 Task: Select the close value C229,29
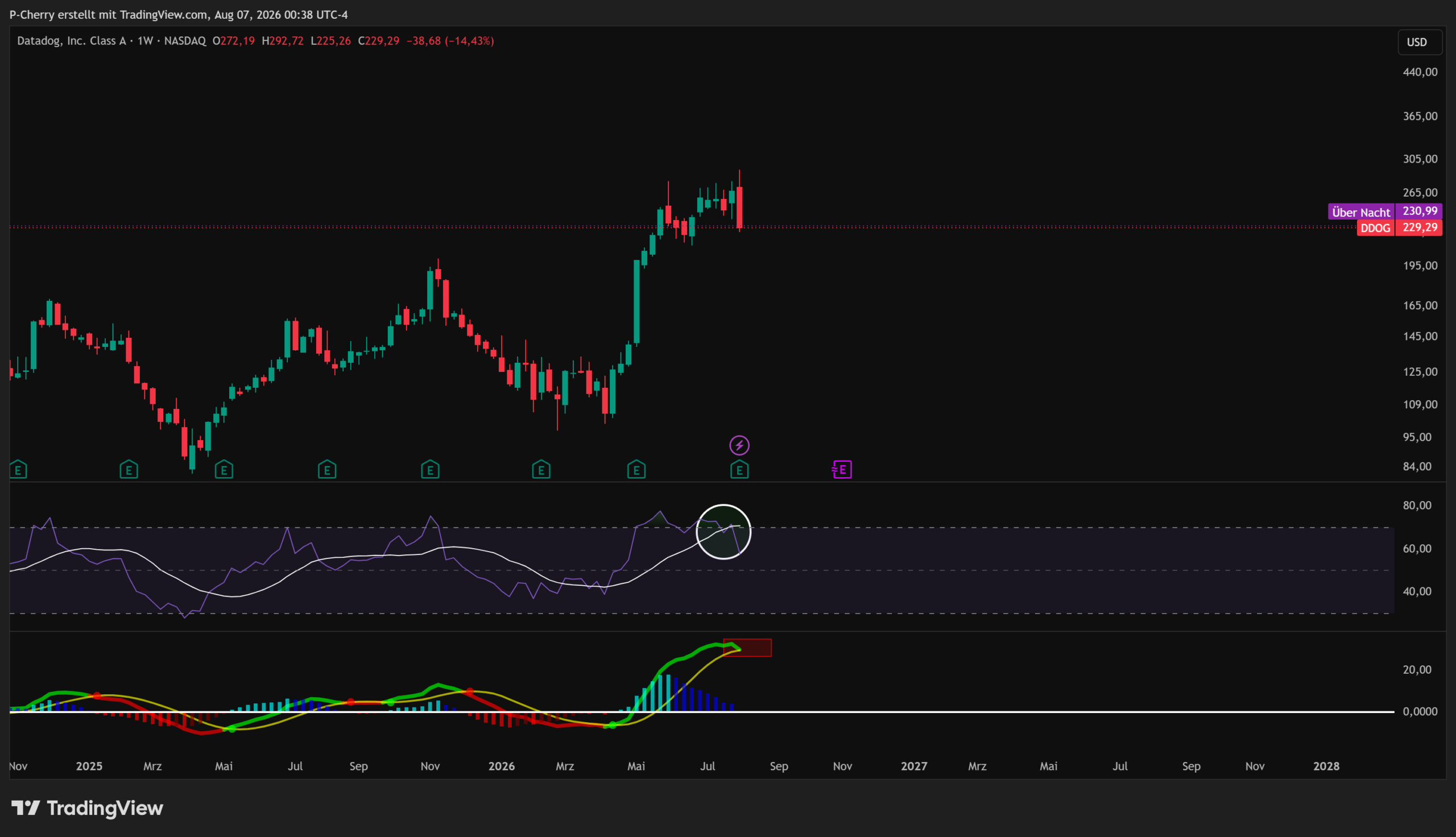click(378, 41)
